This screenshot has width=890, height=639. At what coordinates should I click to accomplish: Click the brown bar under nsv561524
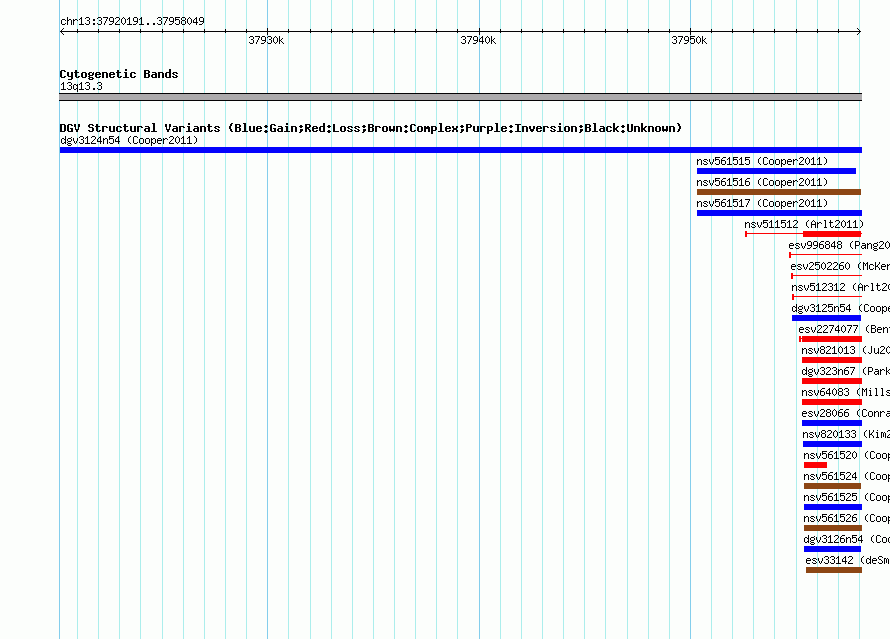833,486
